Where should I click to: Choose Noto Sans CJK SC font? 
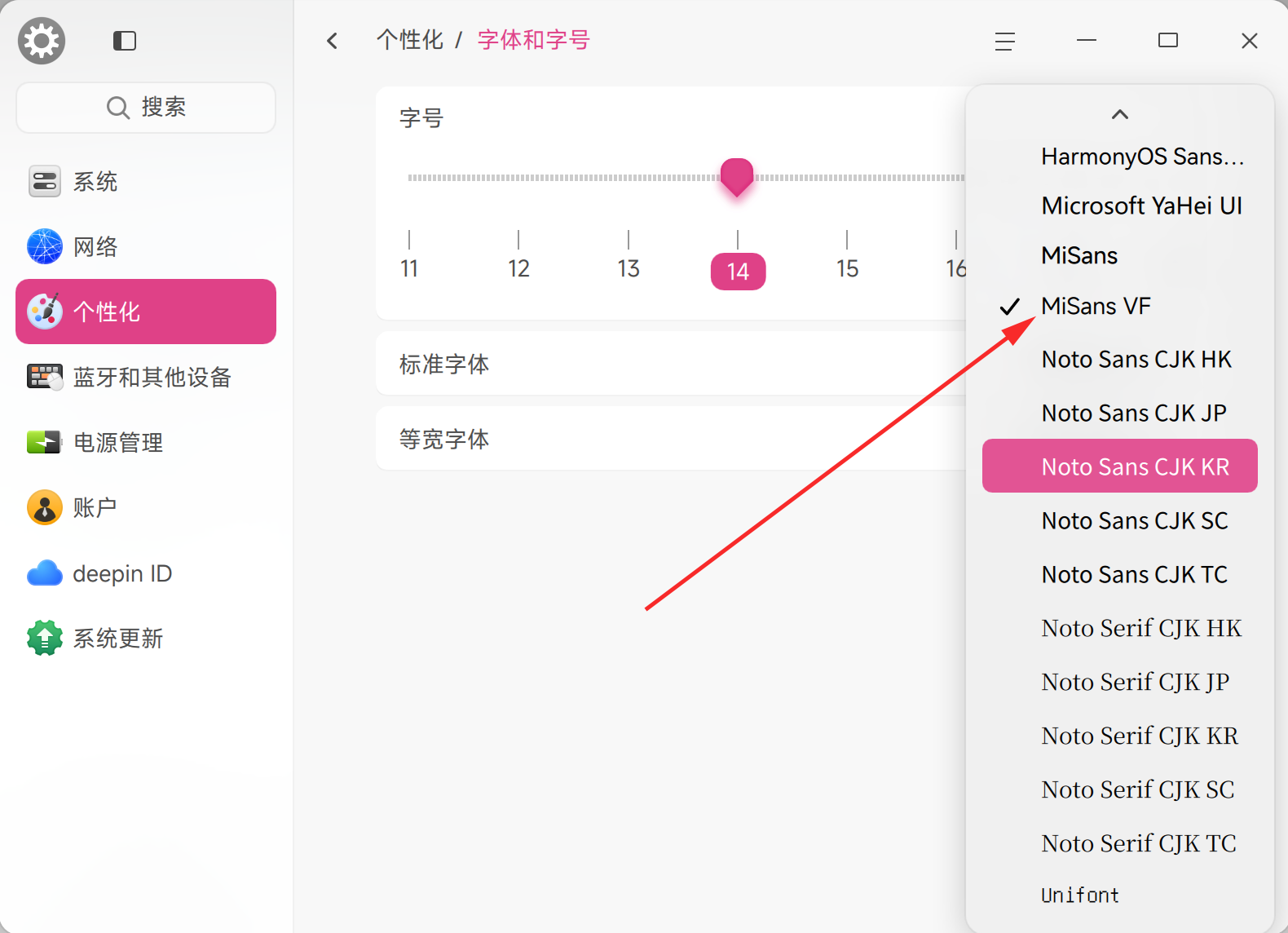click(1120, 521)
